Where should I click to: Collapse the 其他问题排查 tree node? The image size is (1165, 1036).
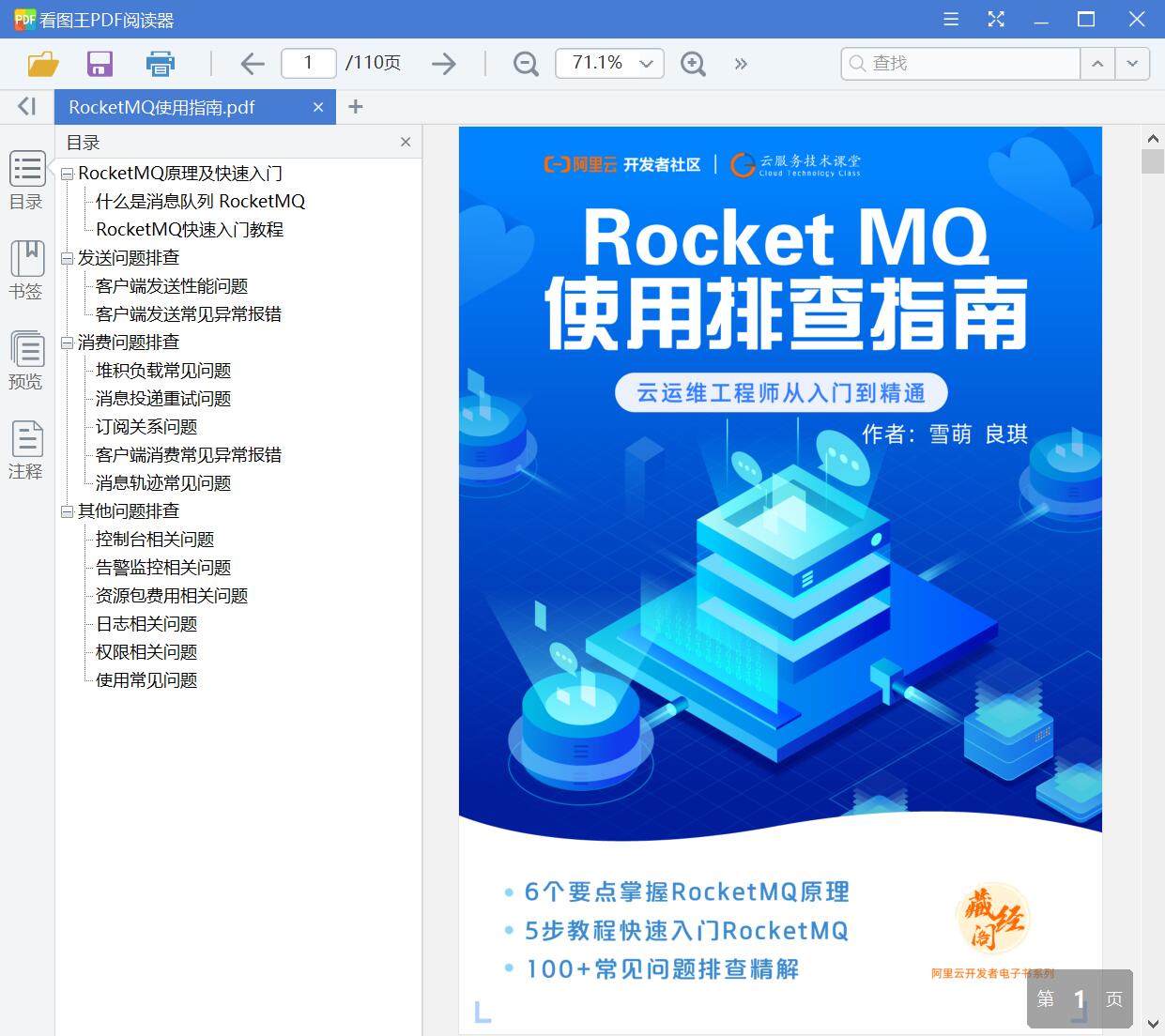(x=67, y=511)
